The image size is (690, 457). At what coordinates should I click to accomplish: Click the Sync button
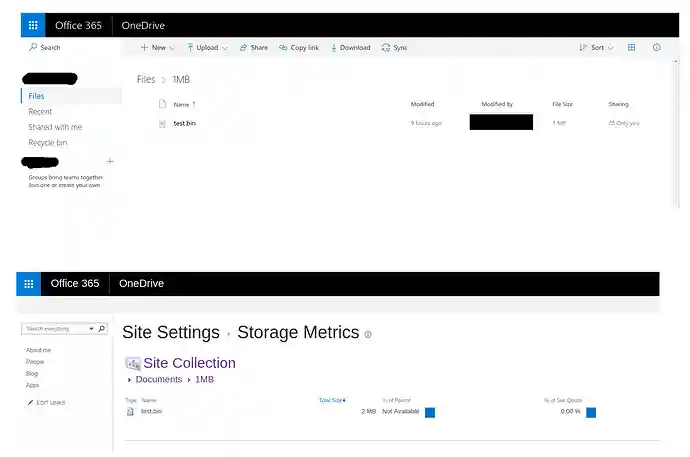tap(395, 48)
